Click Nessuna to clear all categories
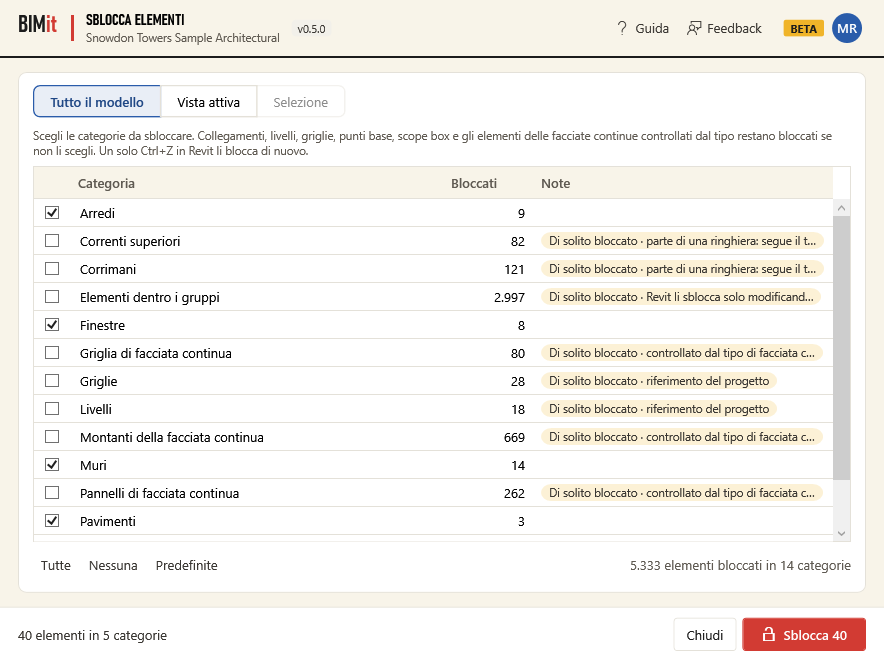The width and height of the screenshot is (884, 661). coord(113,565)
